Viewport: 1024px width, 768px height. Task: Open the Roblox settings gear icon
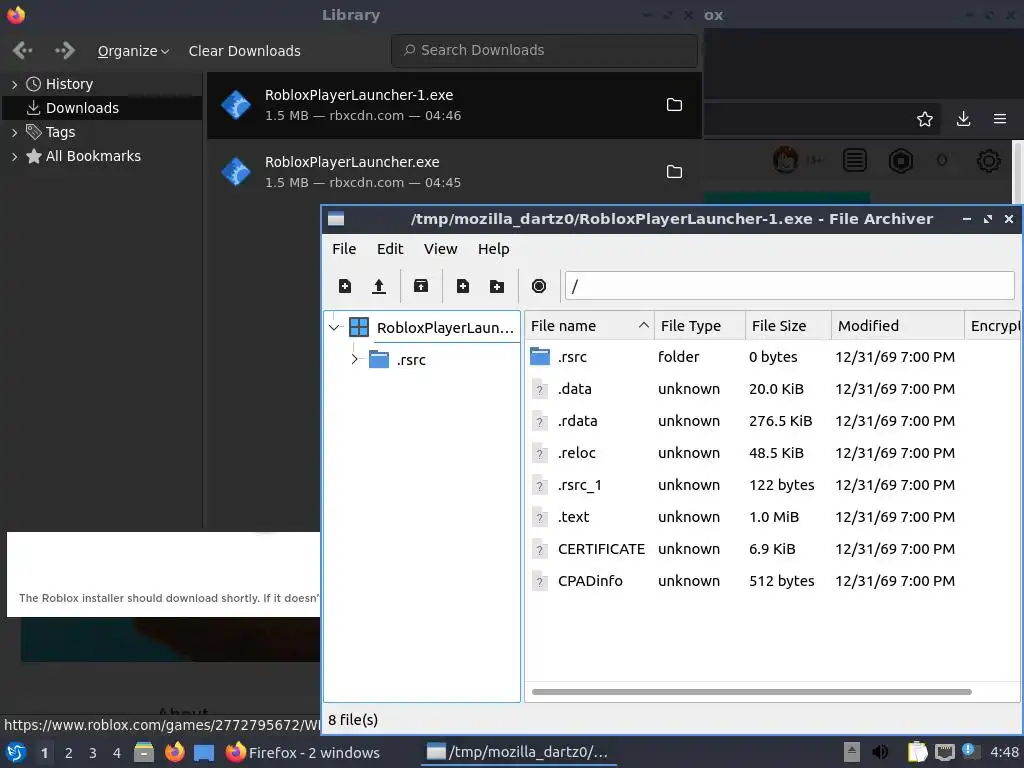(988, 161)
